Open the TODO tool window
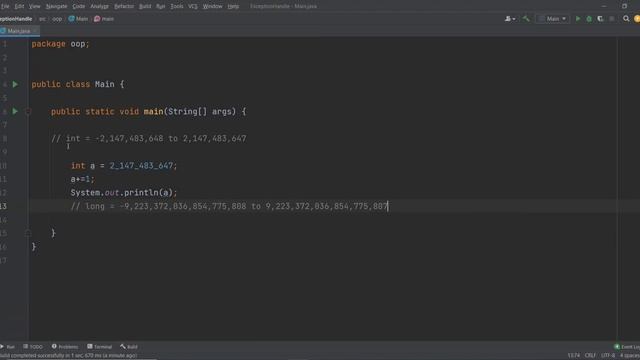The image size is (640, 360). [x=33, y=347]
